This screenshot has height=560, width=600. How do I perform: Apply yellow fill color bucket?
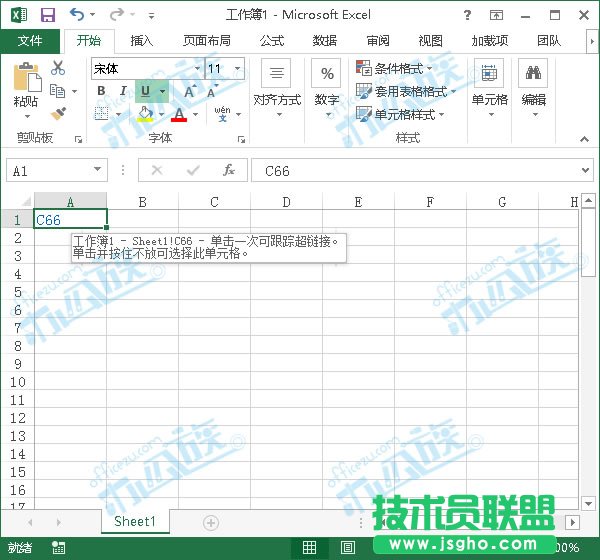click(x=145, y=114)
